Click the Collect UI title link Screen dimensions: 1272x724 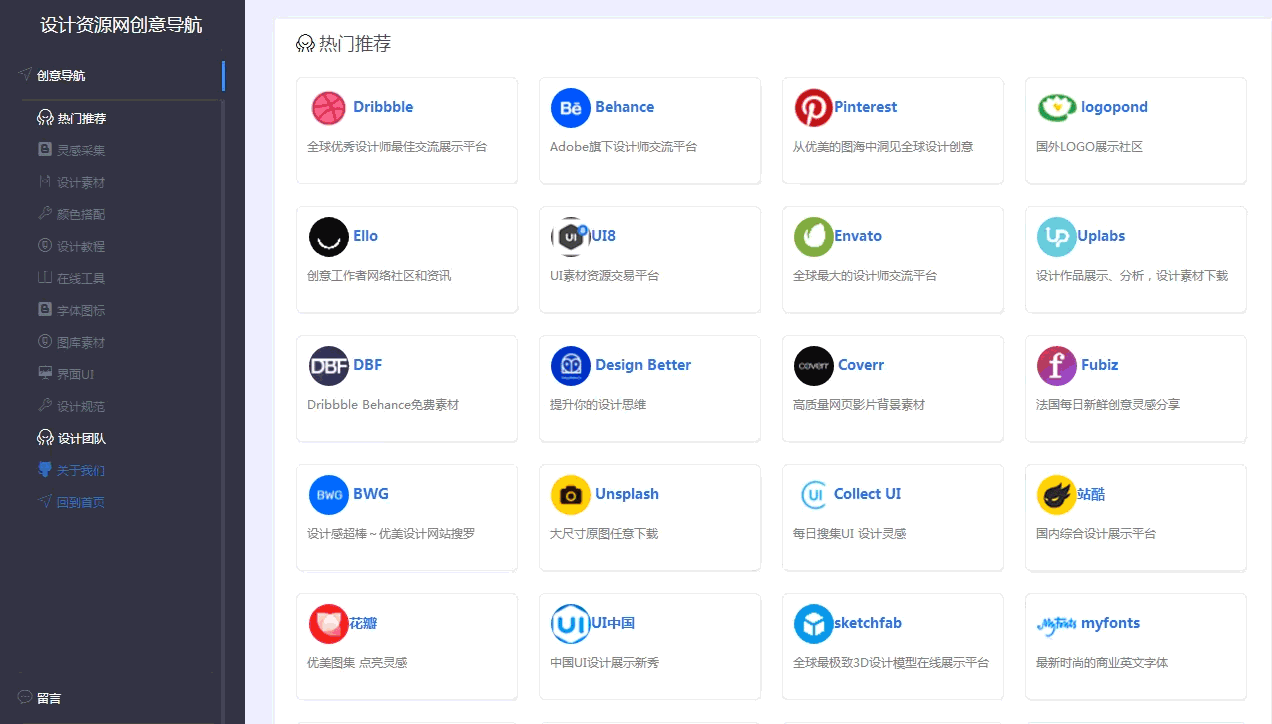click(x=867, y=494)
